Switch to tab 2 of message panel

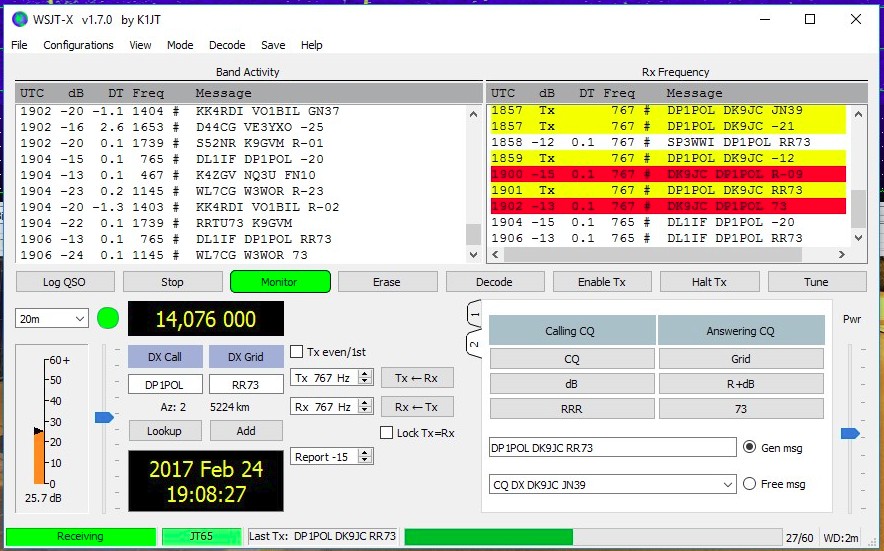tap(474, 343)
